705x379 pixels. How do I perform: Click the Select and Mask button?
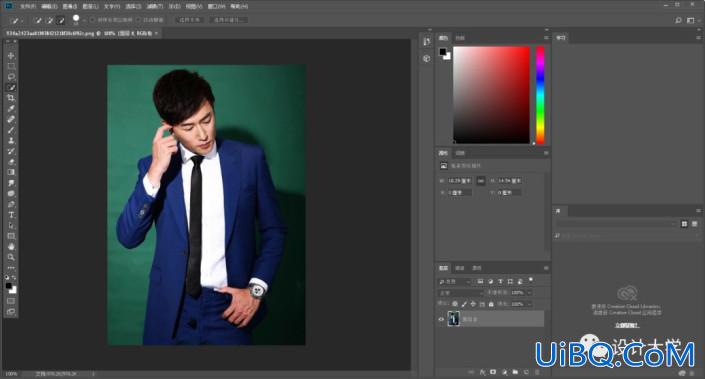coord(228,20)
